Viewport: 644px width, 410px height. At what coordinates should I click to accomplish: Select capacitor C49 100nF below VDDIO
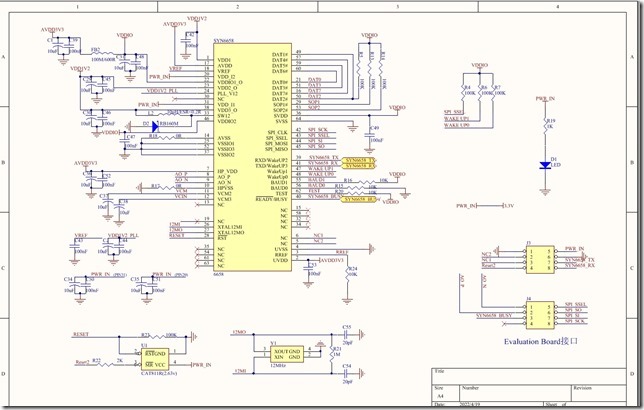coord(369,135)
